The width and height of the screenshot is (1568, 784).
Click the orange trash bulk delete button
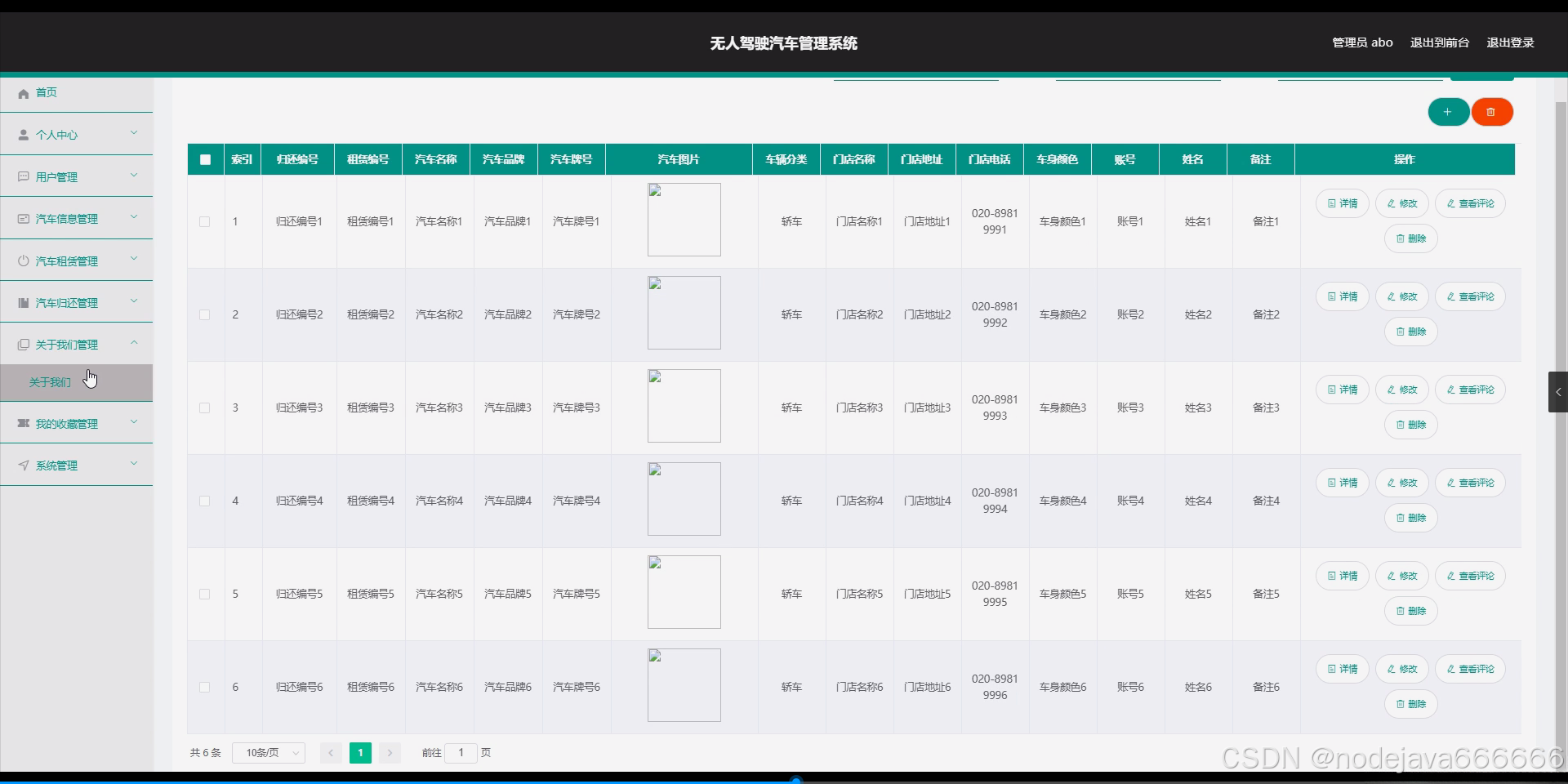1491,112
